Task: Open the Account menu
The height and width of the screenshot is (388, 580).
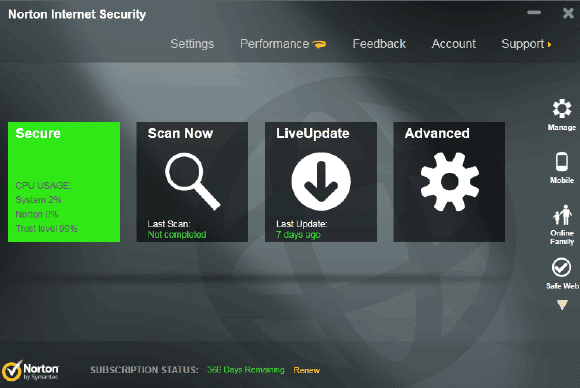Action: [453, 44]
